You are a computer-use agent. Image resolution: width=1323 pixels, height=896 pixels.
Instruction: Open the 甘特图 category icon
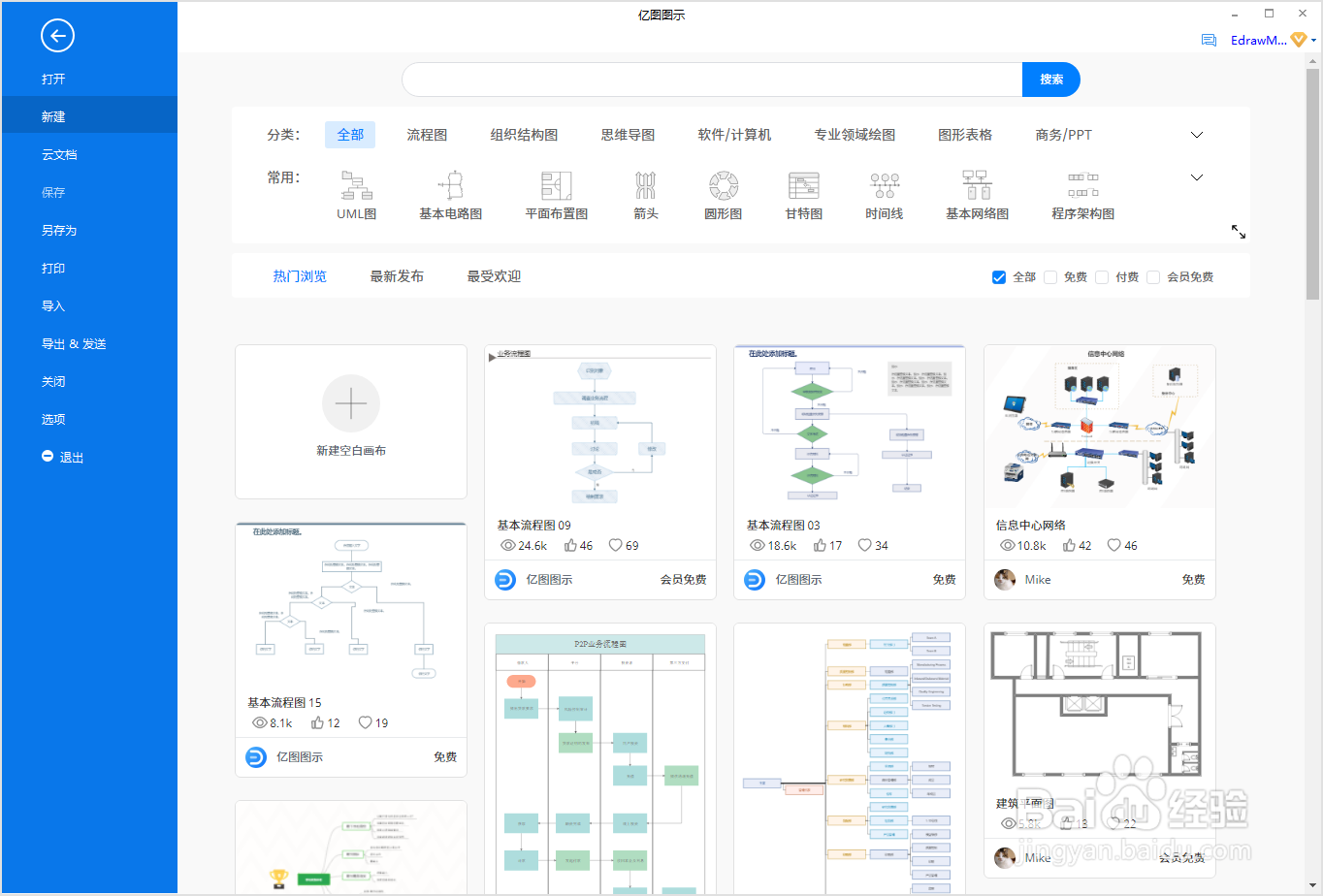(804, 185)
